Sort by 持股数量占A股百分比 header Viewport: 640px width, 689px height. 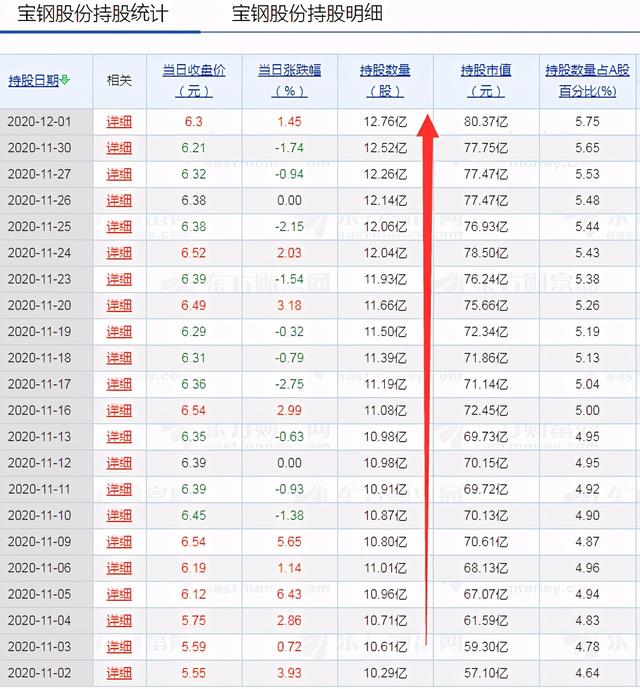(587, 80)
